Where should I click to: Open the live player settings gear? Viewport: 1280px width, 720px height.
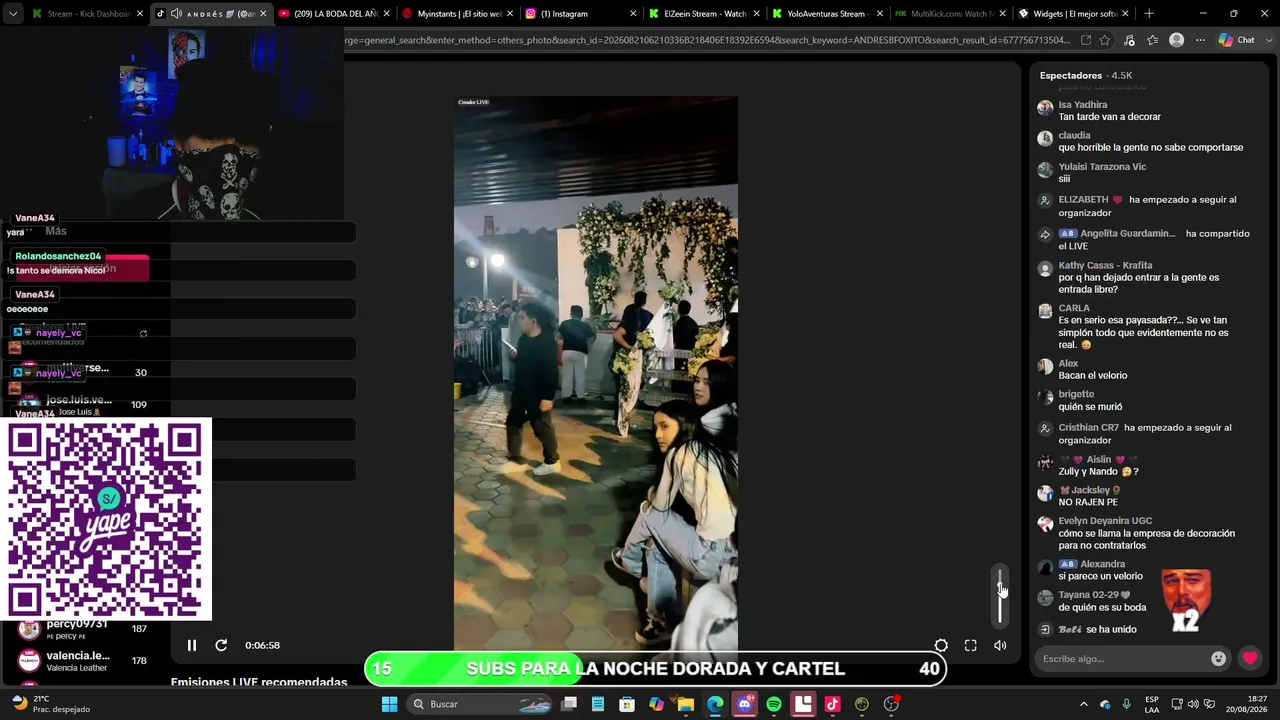tap(941, 646)
